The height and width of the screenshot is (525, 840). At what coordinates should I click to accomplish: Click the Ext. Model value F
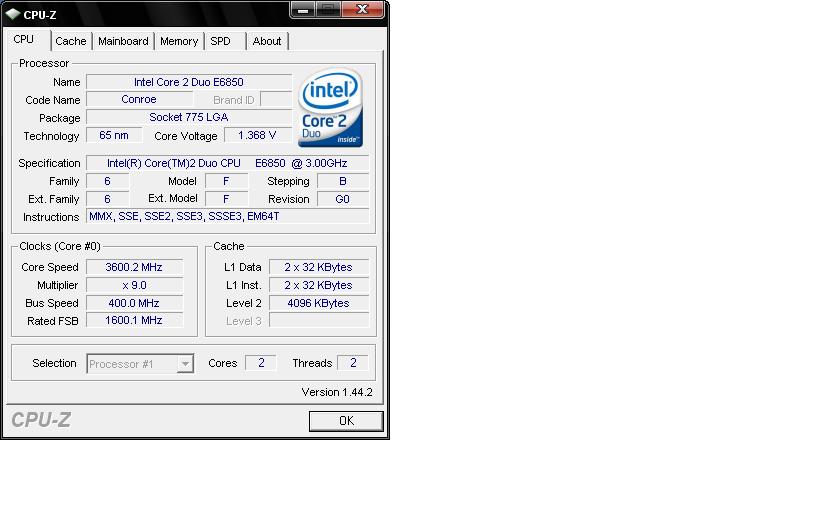pos(226,199)
